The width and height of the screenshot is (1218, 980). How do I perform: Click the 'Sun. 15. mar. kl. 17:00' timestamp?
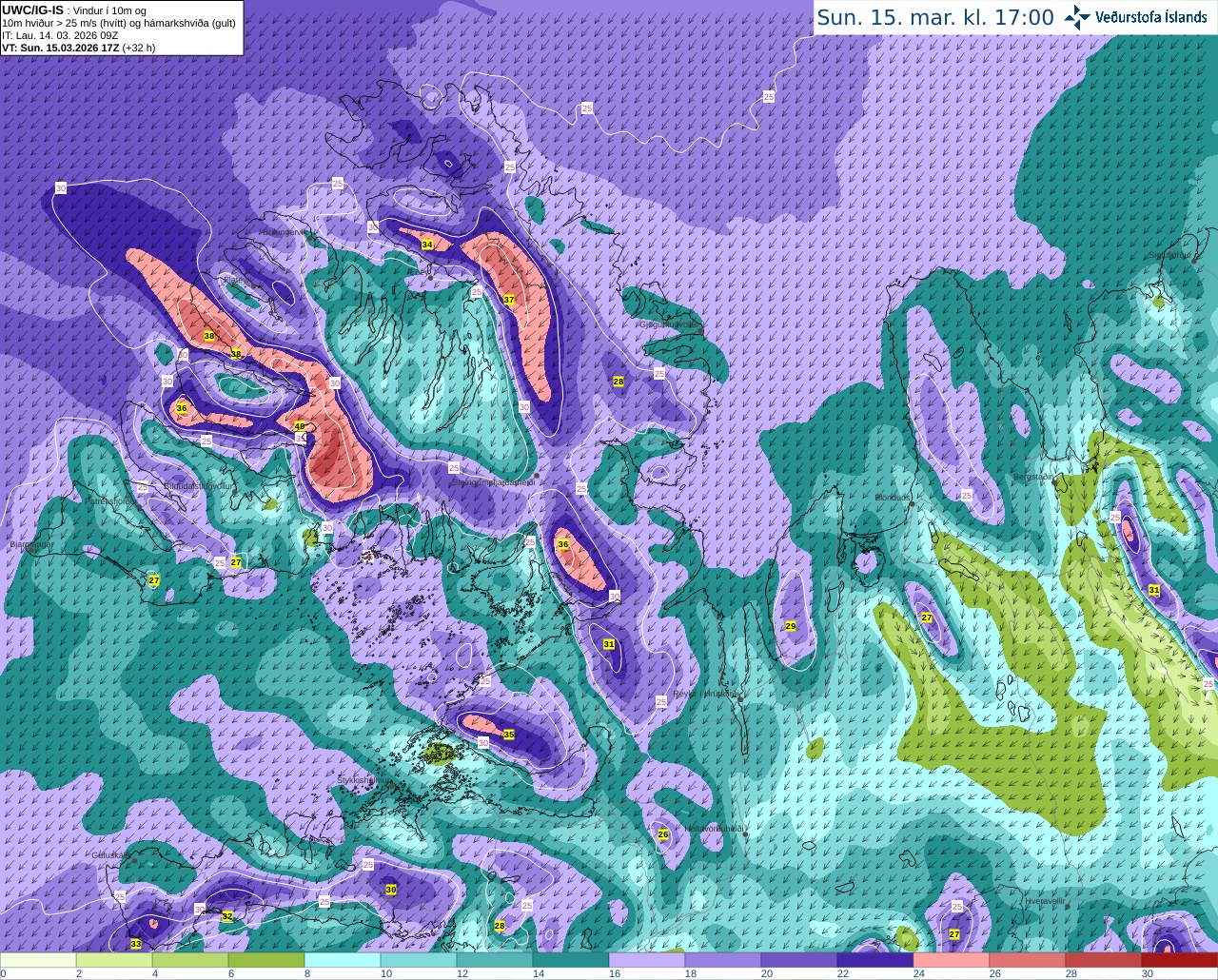tap(935, 18)
